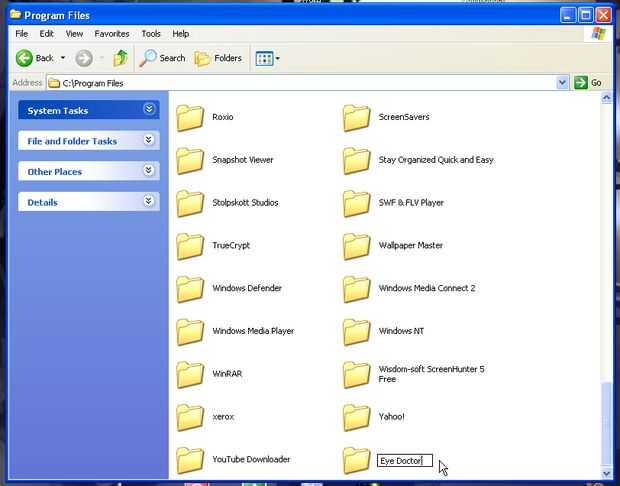Image resolution: width=620 pixels, height=486 pixels.
Task: Click the Yahoo! folder name
Action: pyautogui.click(x=391, y=416)
